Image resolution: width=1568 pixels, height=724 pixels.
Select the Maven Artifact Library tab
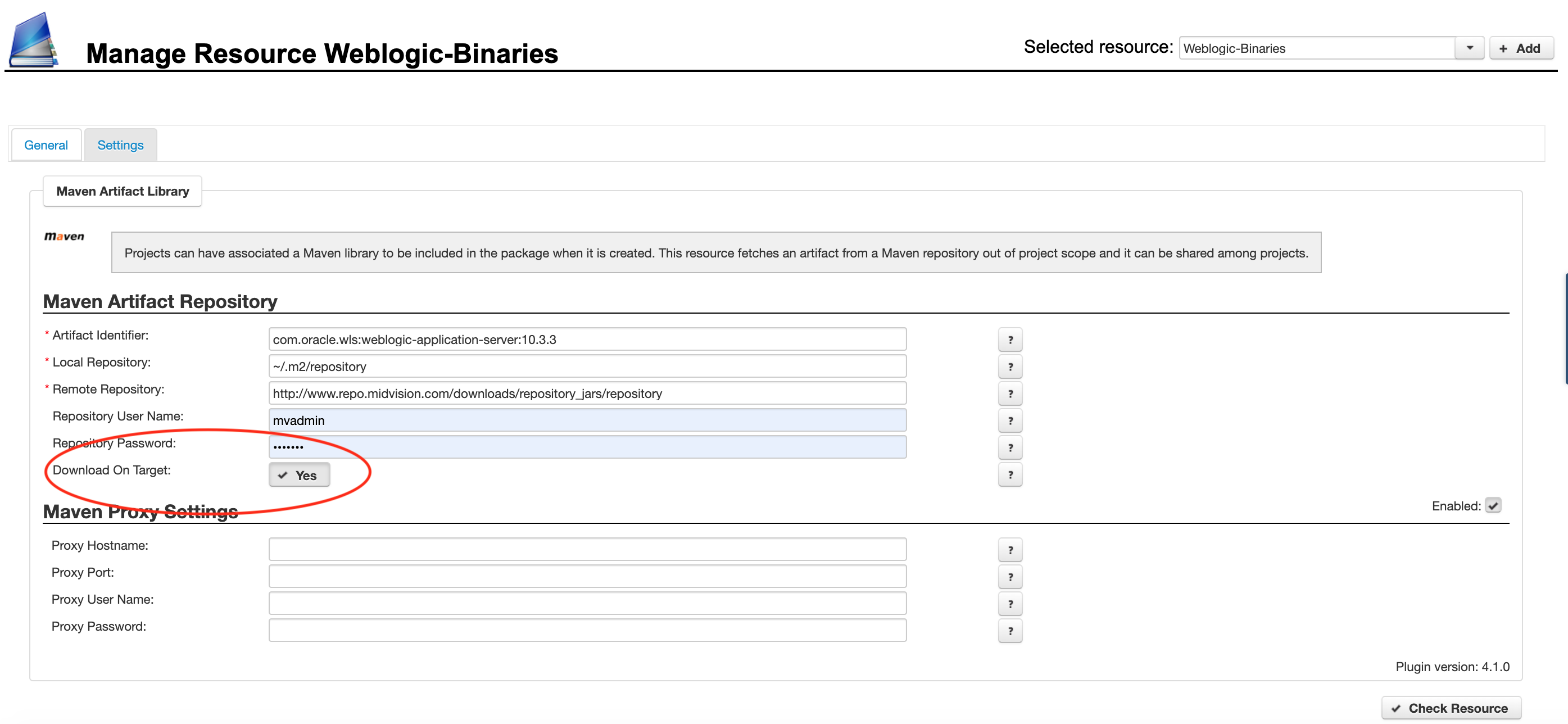click(x=123, y=191)
